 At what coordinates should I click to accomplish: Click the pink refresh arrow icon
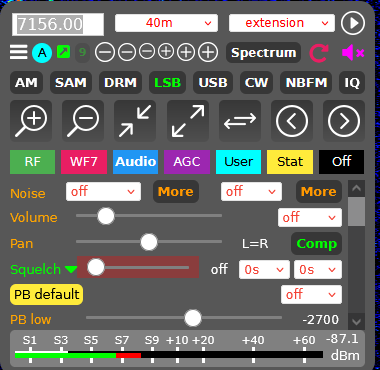319,53
